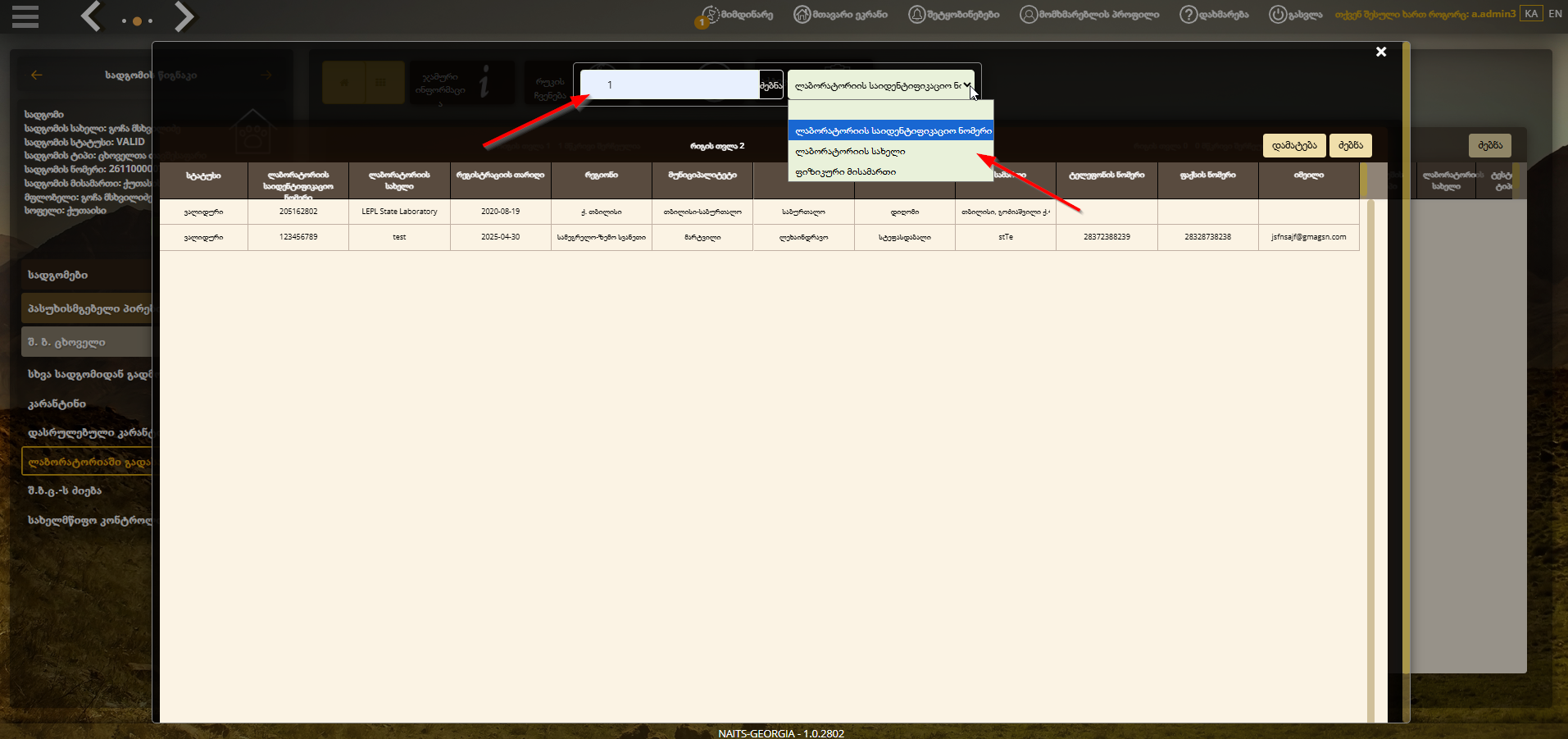Open notifications bell icon

click(x=917, y=15)
